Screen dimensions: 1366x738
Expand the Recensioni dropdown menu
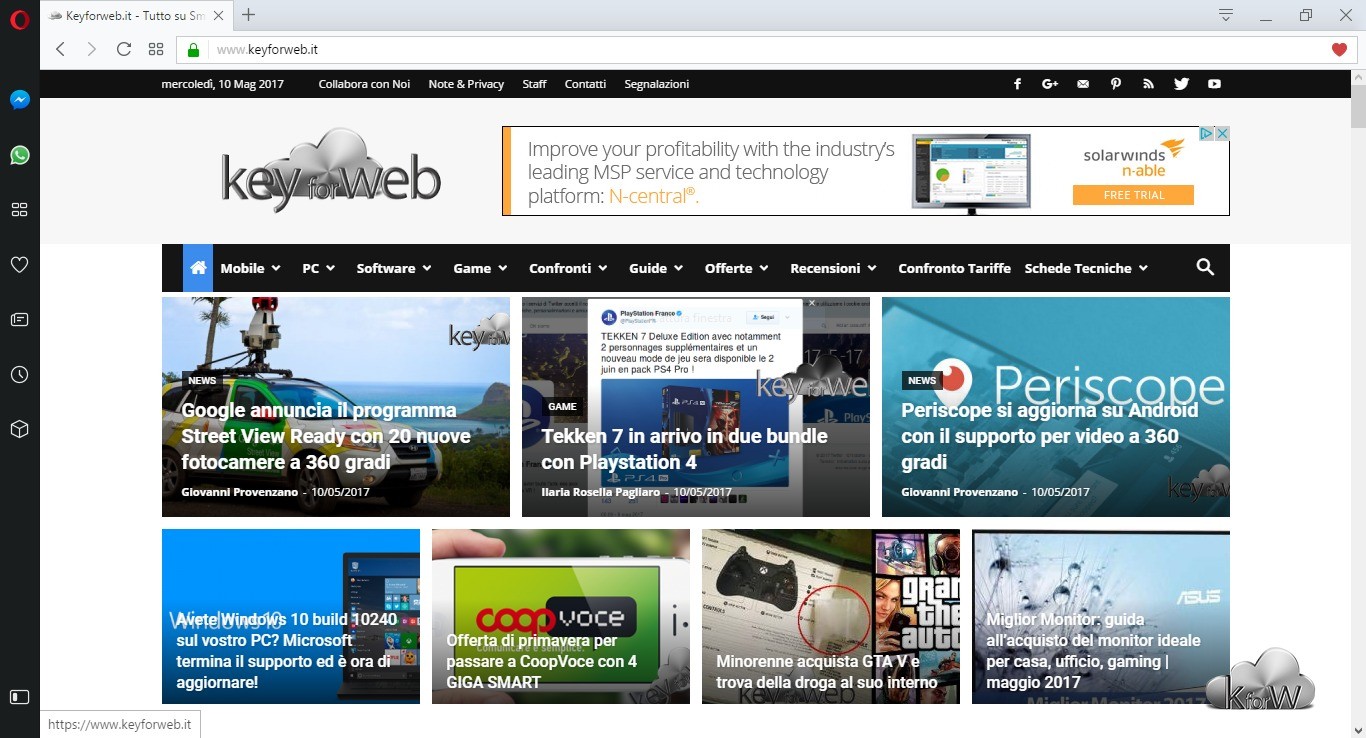(x=832, y=268)
